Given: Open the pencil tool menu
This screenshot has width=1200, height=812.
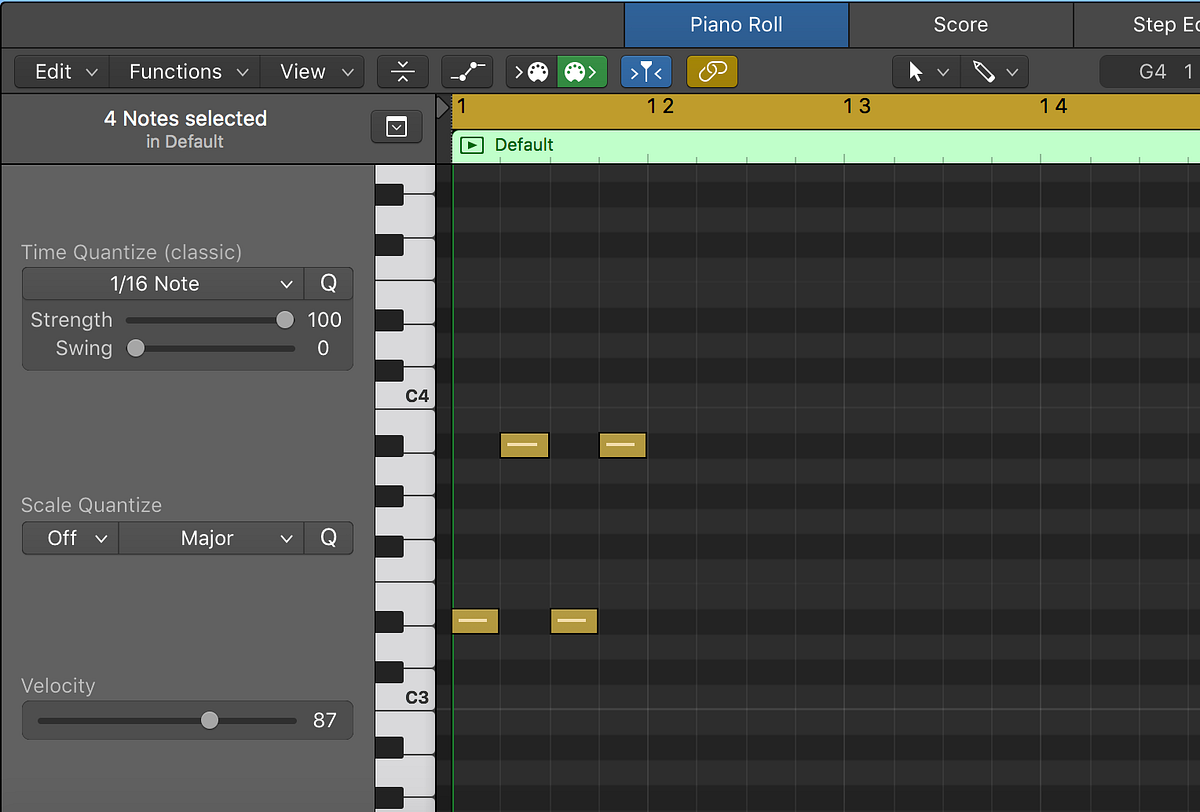Looking at the screenshot, I should click(995, 72).
